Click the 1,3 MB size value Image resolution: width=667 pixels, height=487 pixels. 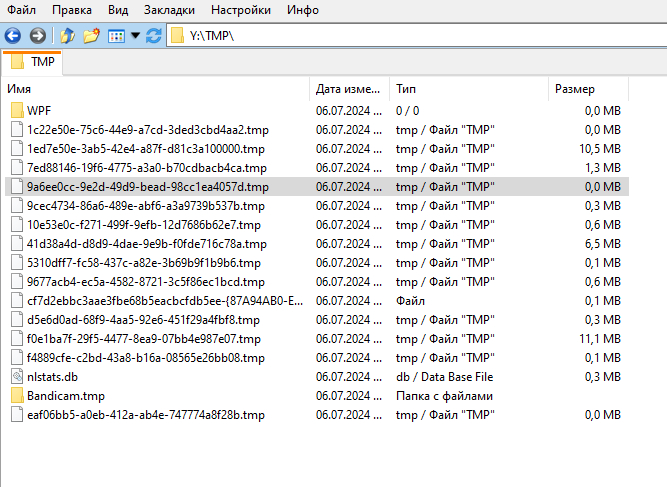(x=602, y=168)
